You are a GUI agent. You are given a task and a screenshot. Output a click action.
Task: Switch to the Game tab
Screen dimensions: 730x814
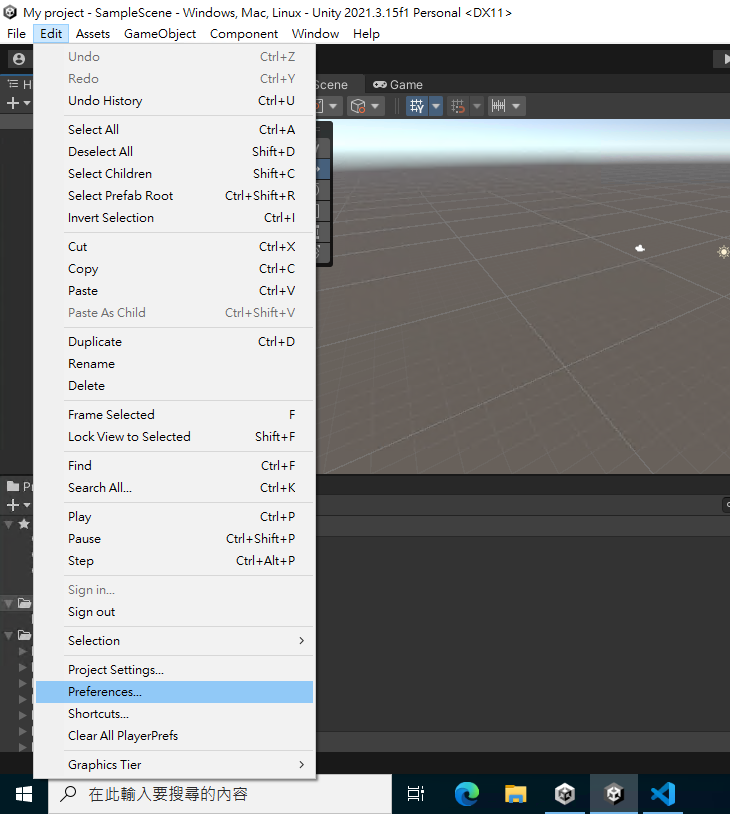click(x=398, y=85)
